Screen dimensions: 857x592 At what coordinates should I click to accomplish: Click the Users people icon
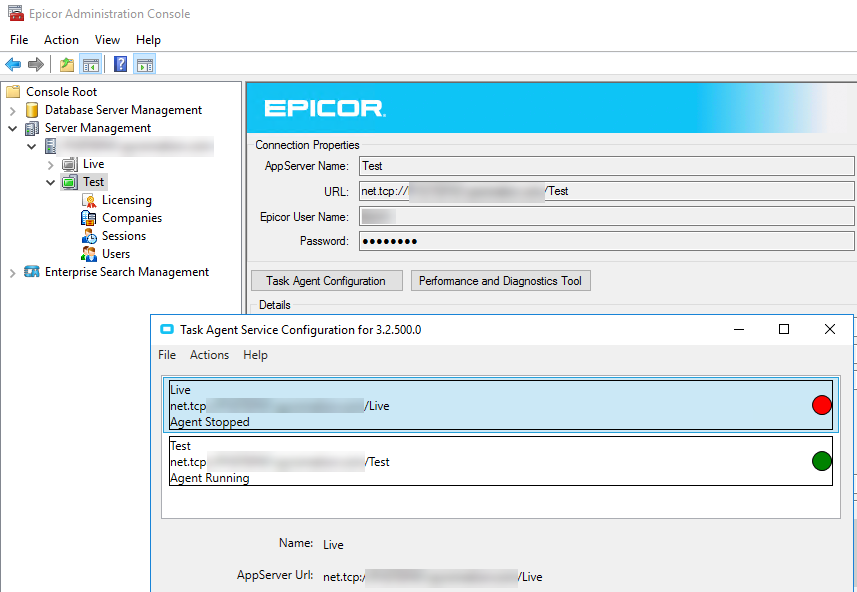coord(89,254)
